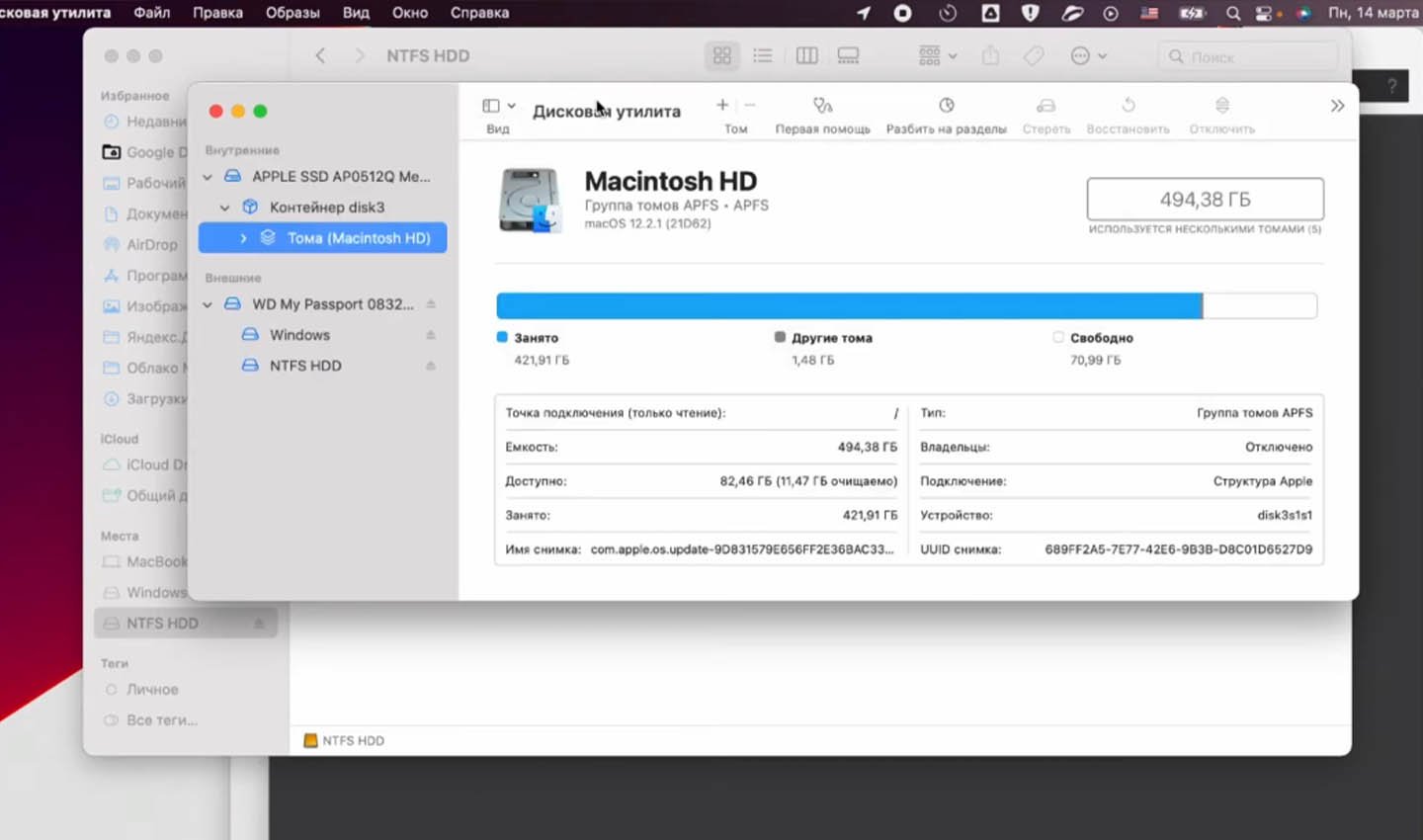This screenshot has width=1423, height=840.
Task: Click the Erase (Стереть) toolbar icon
Action: [x=1046, y=105]
